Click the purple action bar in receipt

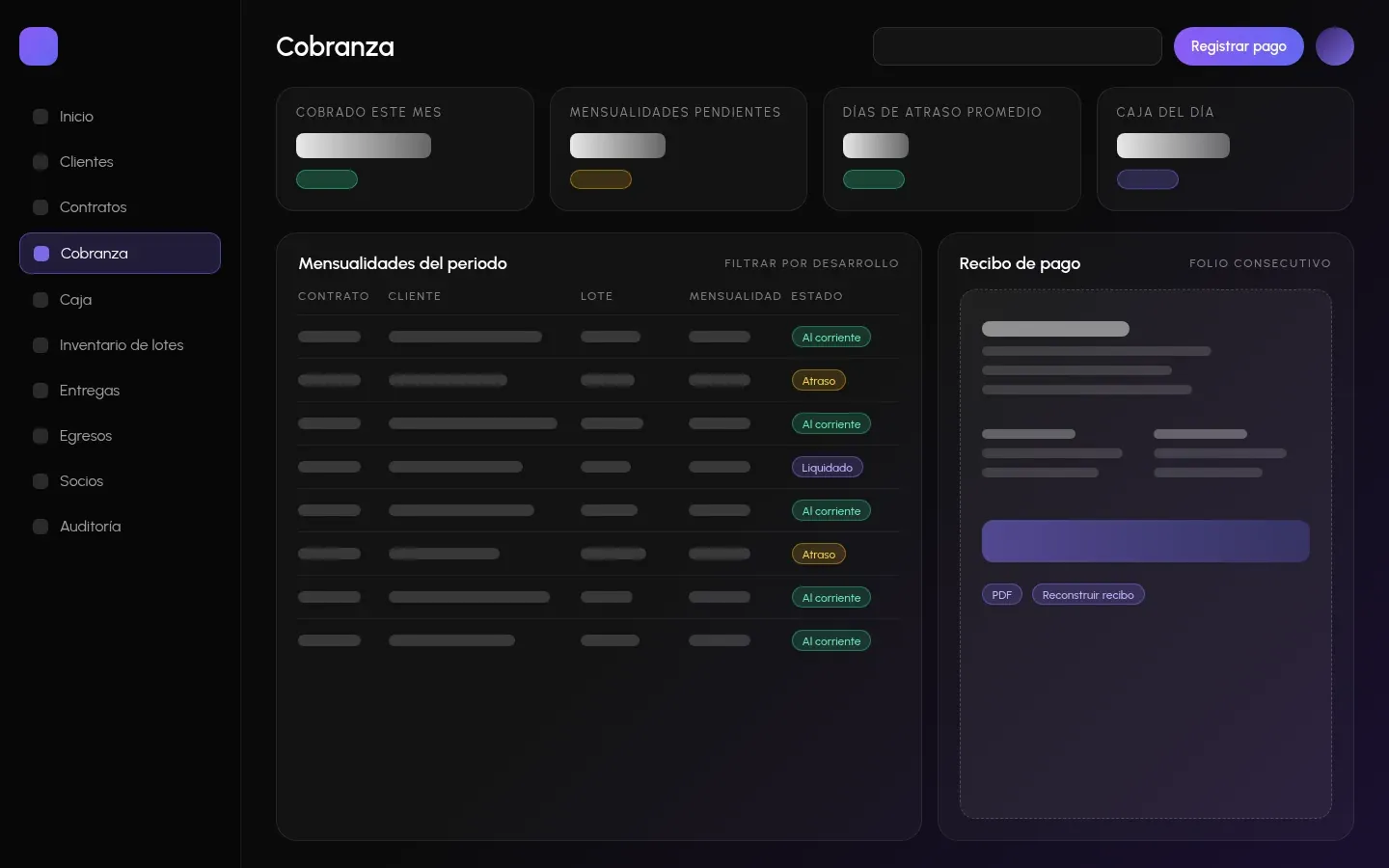1145,541
